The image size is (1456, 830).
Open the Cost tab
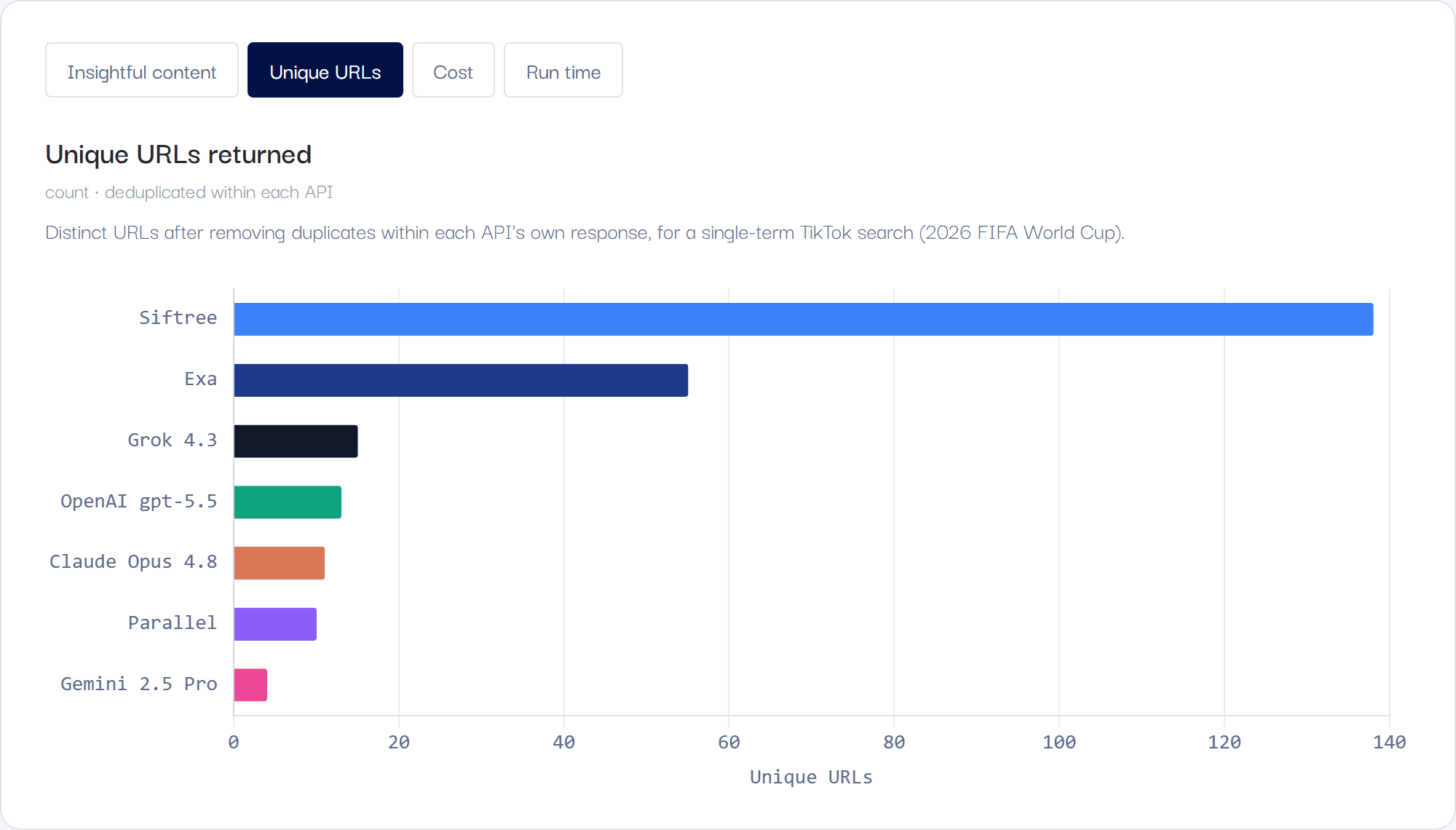pos(454,70)
